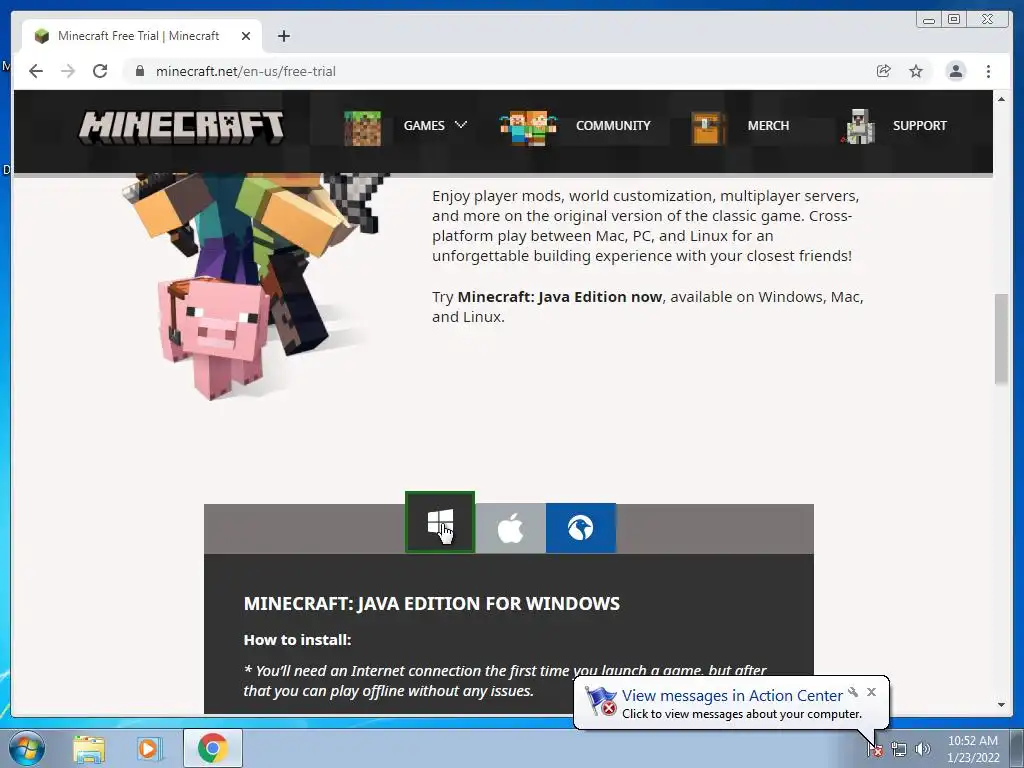Click the Chrome taskbar icon

coord(212,748)
